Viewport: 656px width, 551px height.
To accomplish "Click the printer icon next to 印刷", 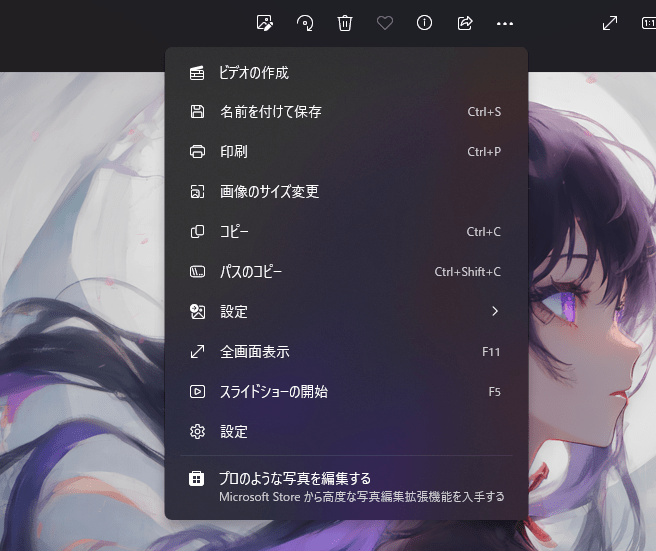I will click(197, 151).
